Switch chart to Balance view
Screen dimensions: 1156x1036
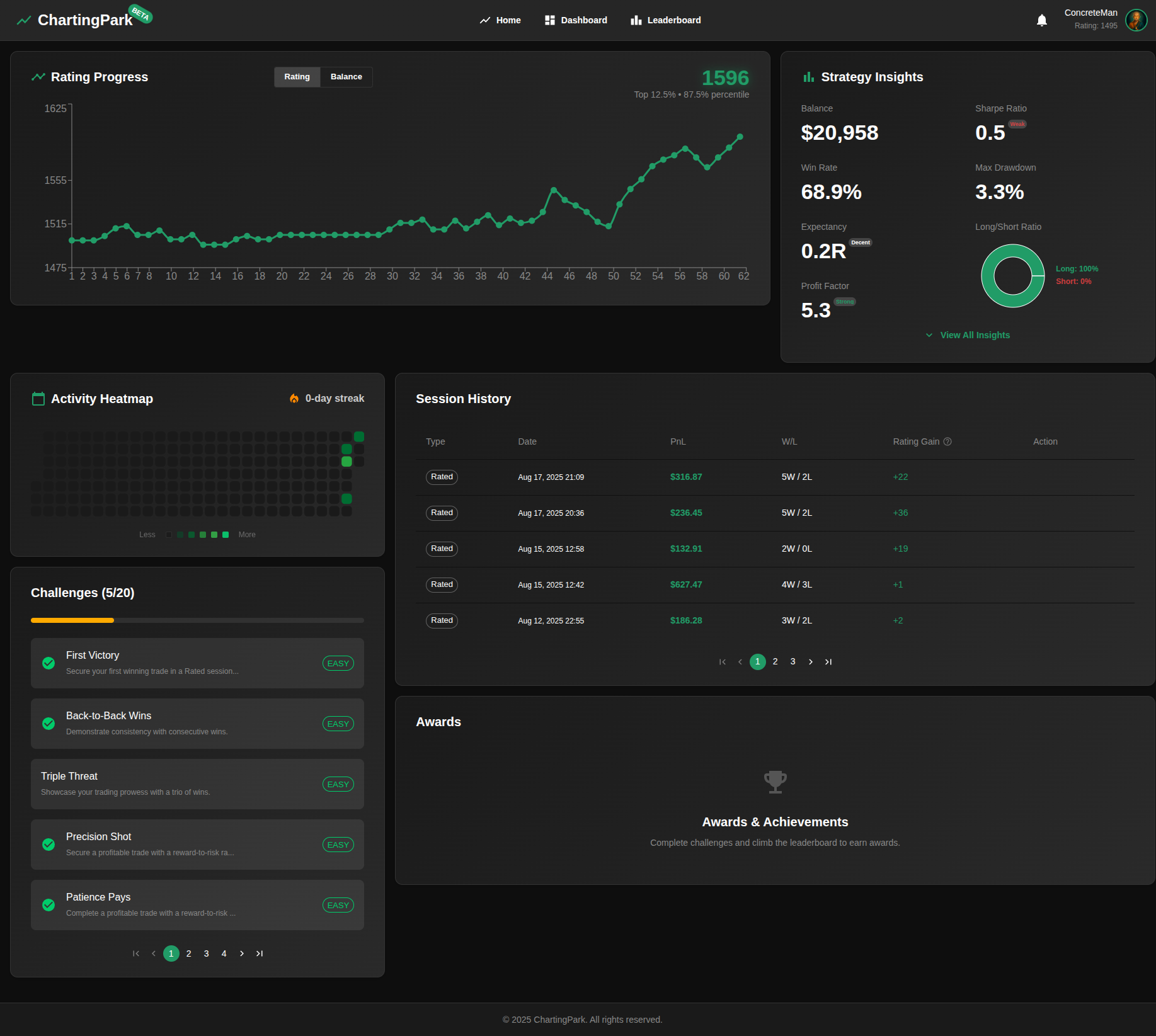[x=346, y=77]
